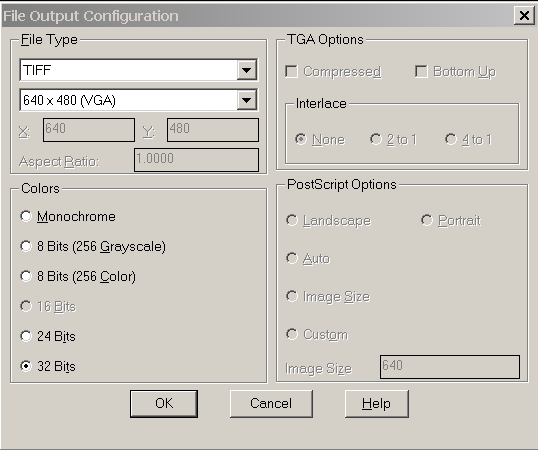Select the Auto PostScript option

pos(292,258)
